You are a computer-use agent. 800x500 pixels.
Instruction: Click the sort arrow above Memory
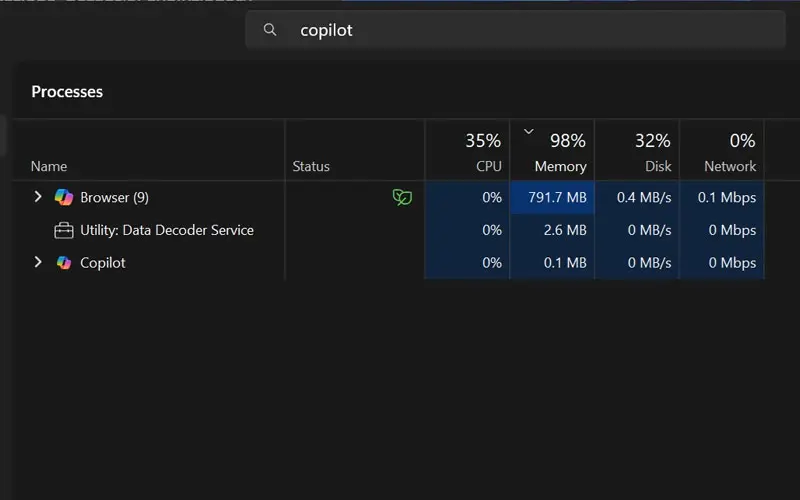529,132
